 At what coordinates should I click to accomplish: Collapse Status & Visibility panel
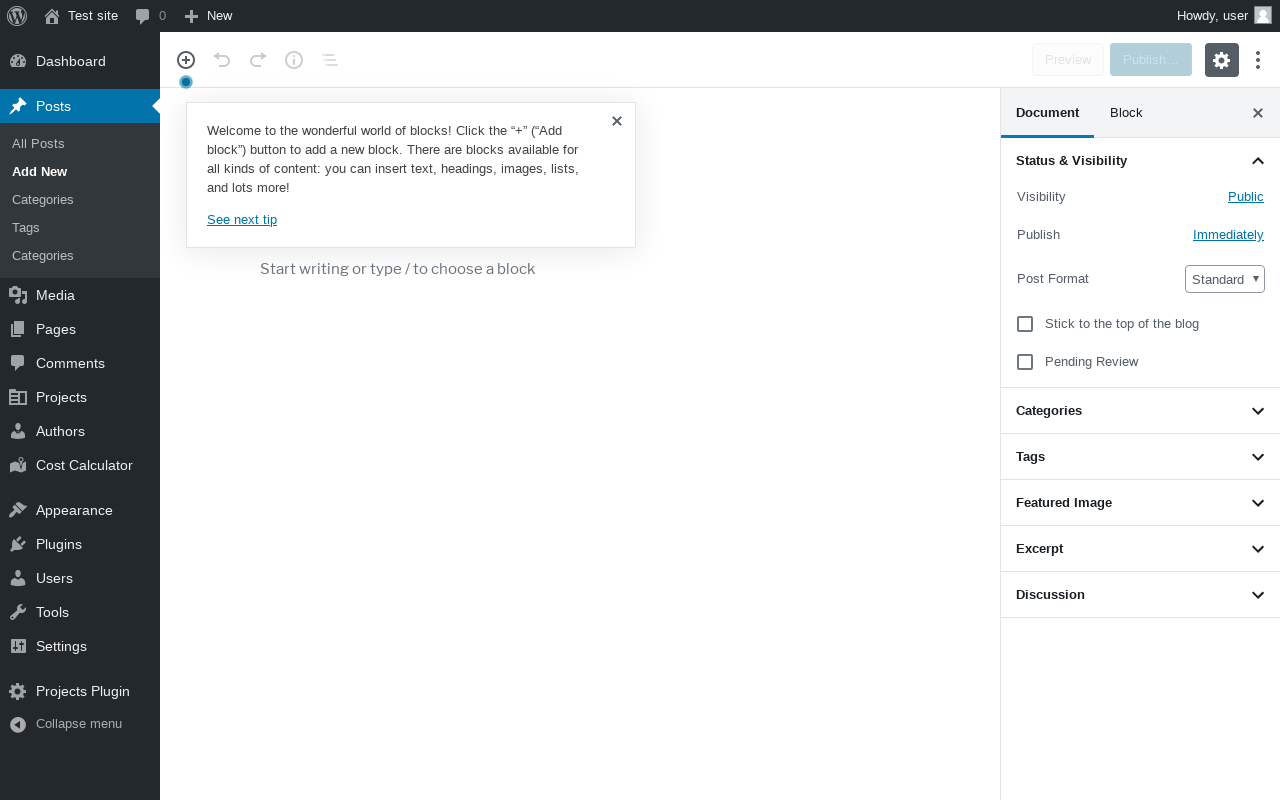pos(1140,161)
